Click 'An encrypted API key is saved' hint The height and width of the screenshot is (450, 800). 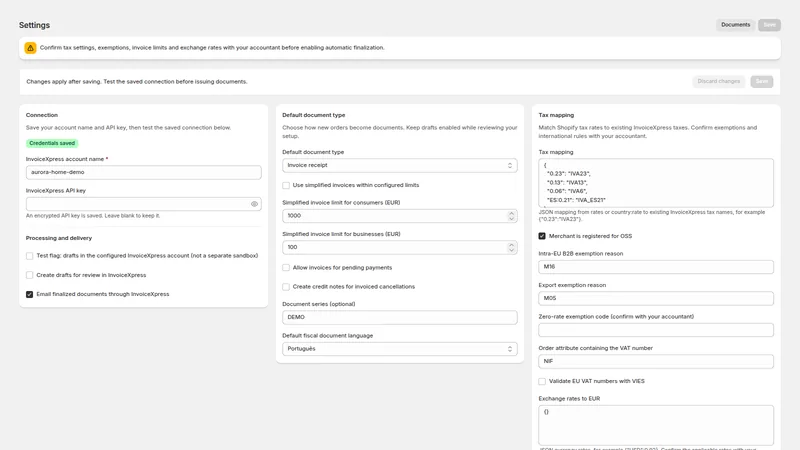click(x=93, y=216)
